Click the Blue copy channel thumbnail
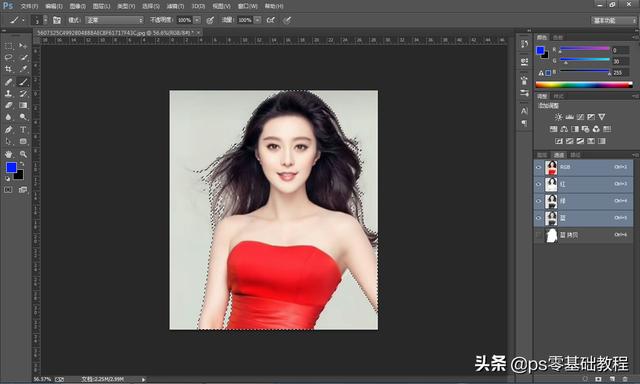The height and width of the screenshot is (384, 640). click(551, 235)
